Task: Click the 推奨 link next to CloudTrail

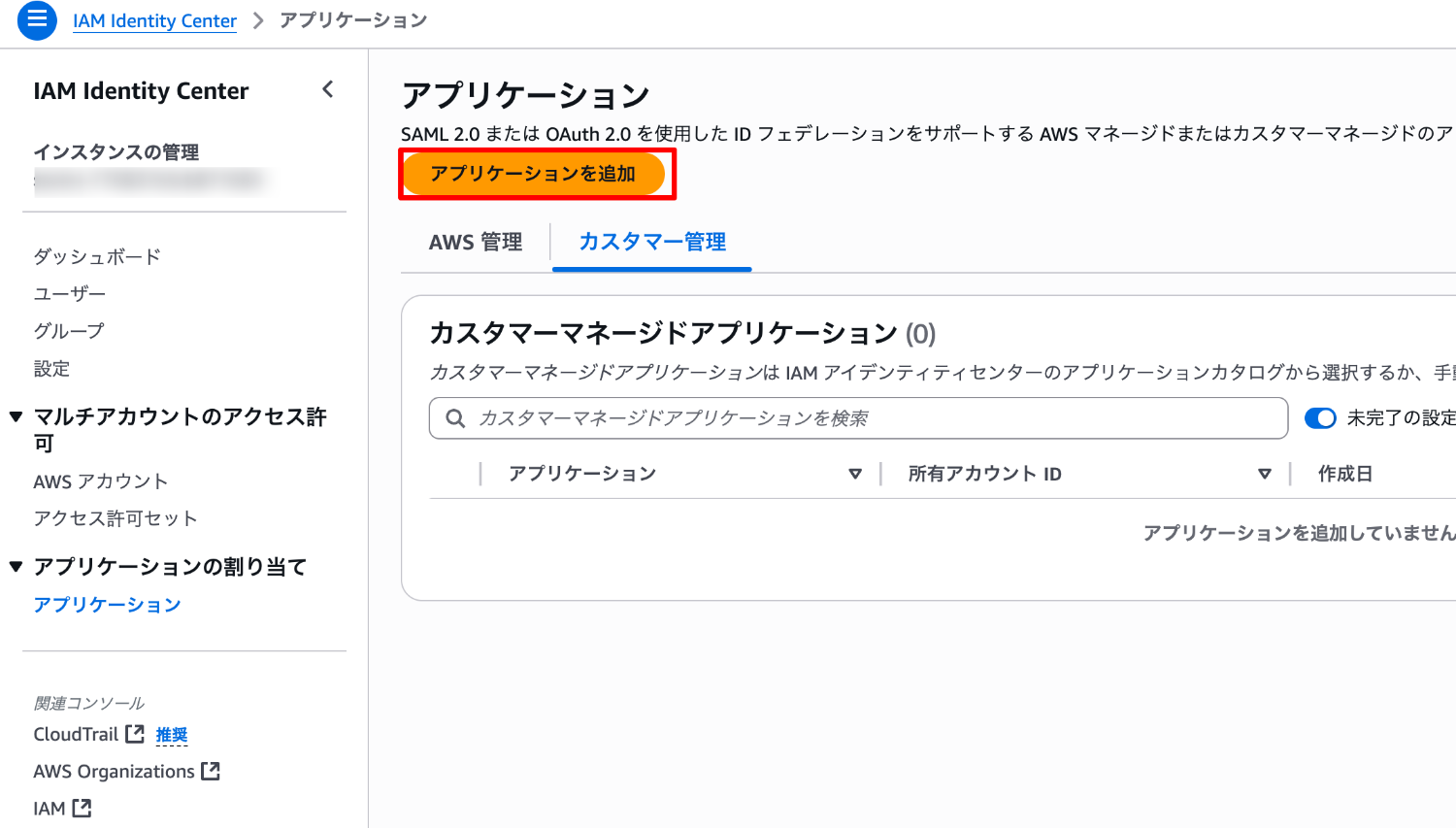Action: (x=172, y=735)
